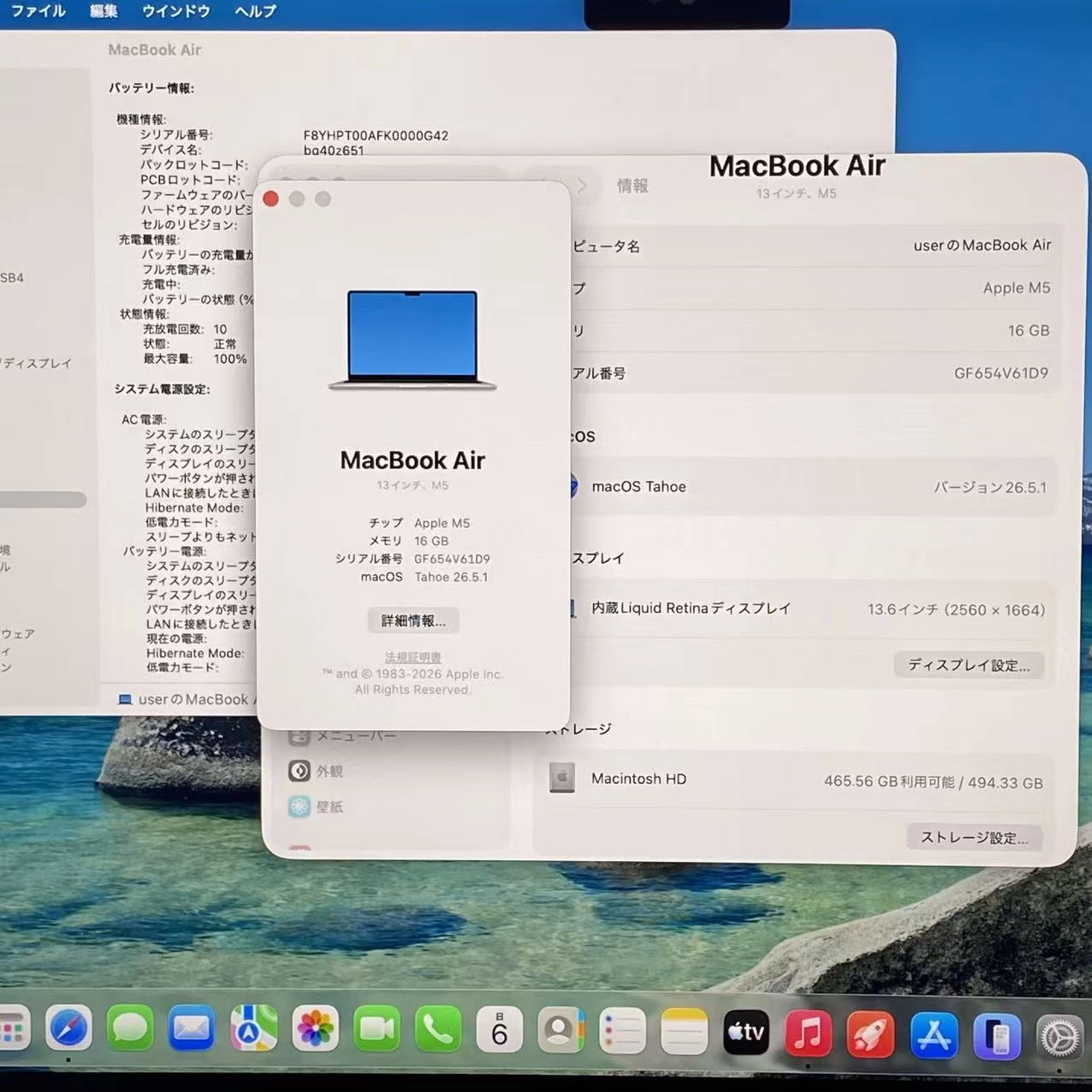Click the AC 電源: line
The width and height of the screenshot is (1092, 1092).
pos(144,419)
